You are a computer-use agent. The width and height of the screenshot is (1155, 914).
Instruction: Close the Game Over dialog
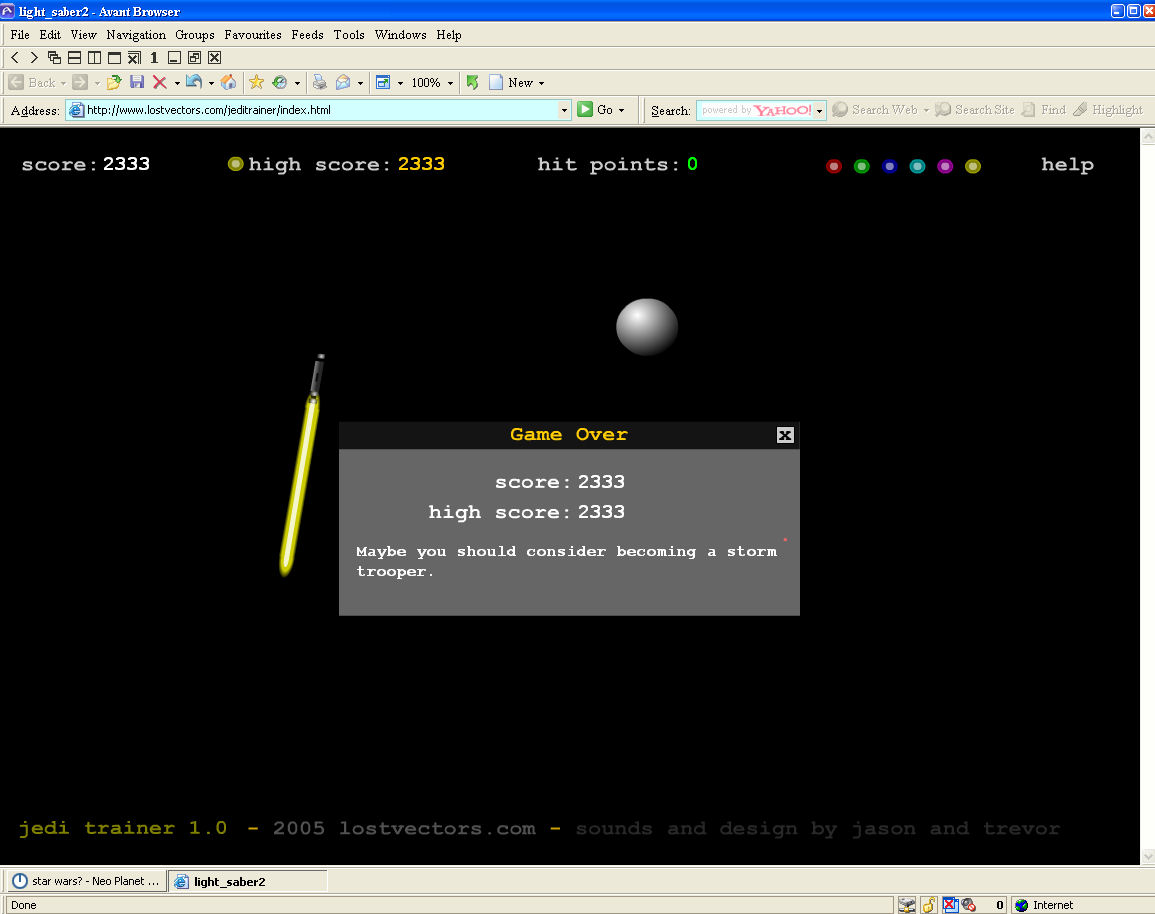(x=785, y=435)
